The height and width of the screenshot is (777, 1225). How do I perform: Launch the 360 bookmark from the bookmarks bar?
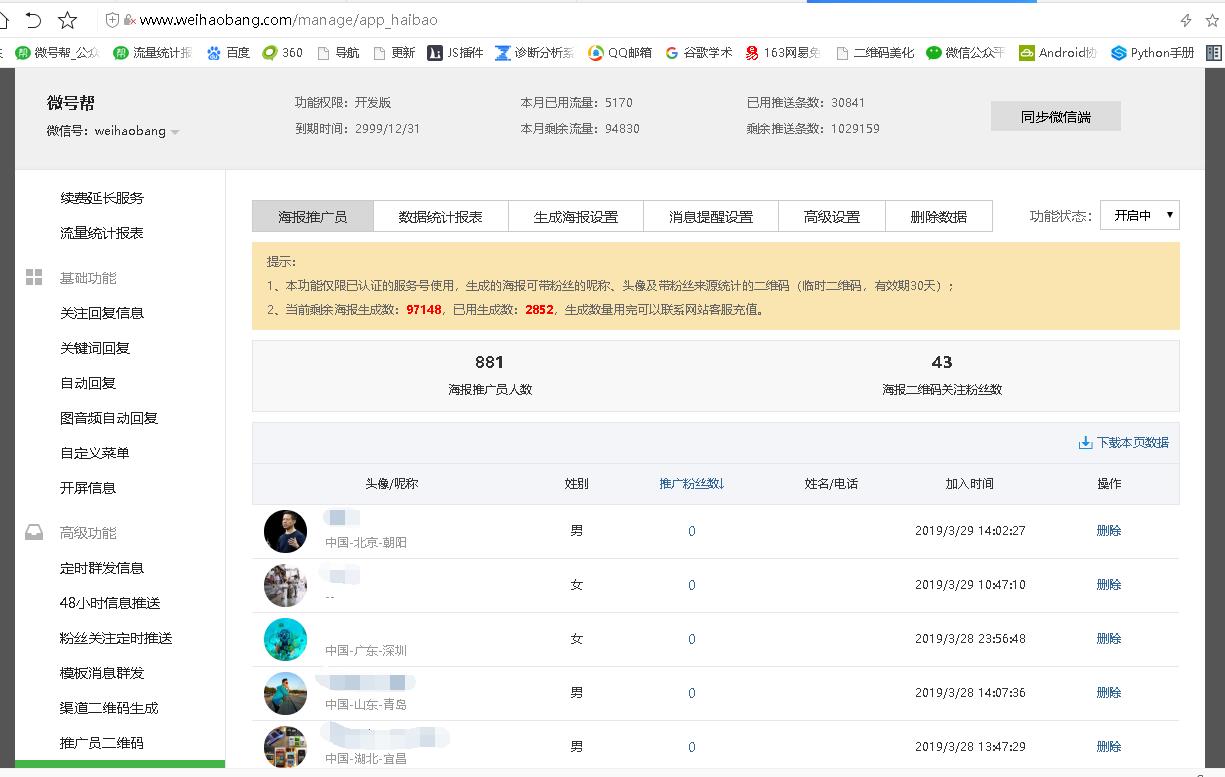pyautogui.click(x=282, y=53)
